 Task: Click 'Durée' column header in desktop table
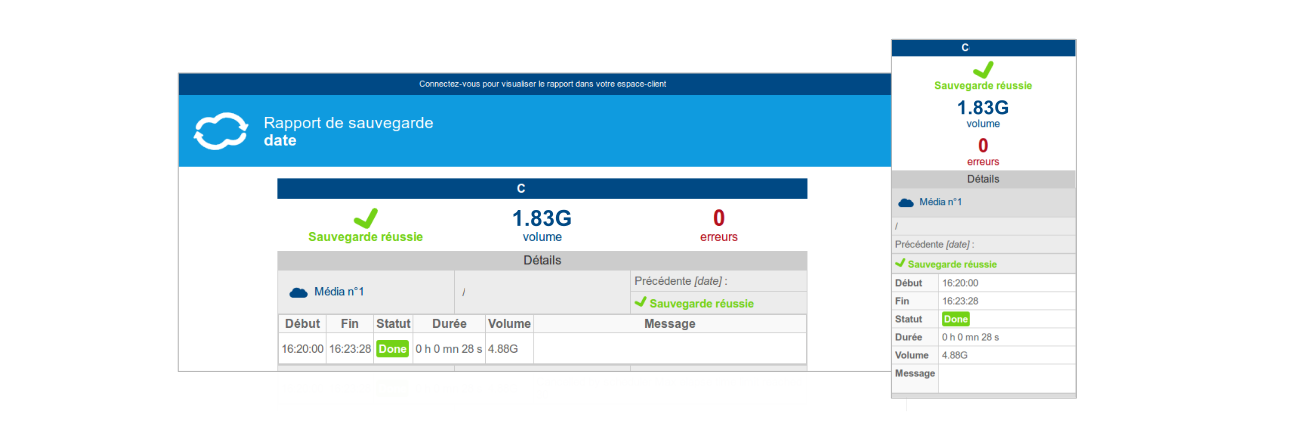click(x=449, y=324)
